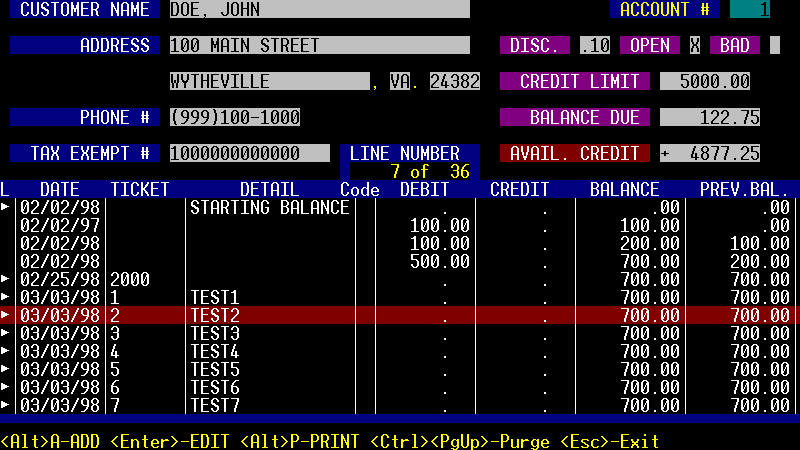Click the CREDIT column header
800x450 pixels.
tap(520, 189)
